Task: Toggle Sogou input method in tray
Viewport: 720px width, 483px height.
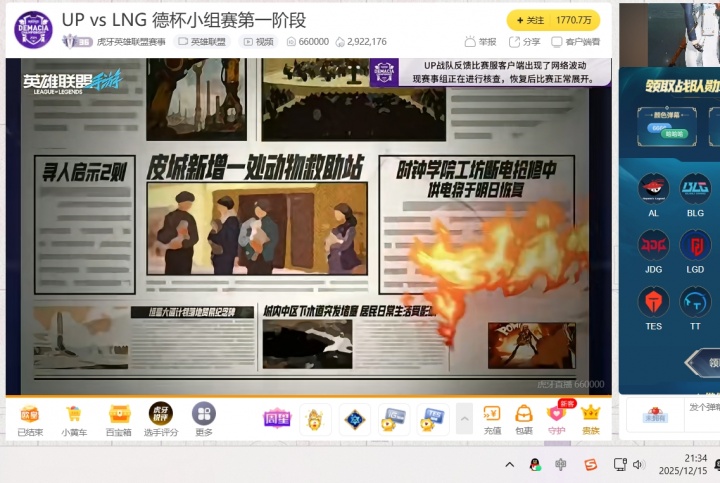Action: click(590, 464)
